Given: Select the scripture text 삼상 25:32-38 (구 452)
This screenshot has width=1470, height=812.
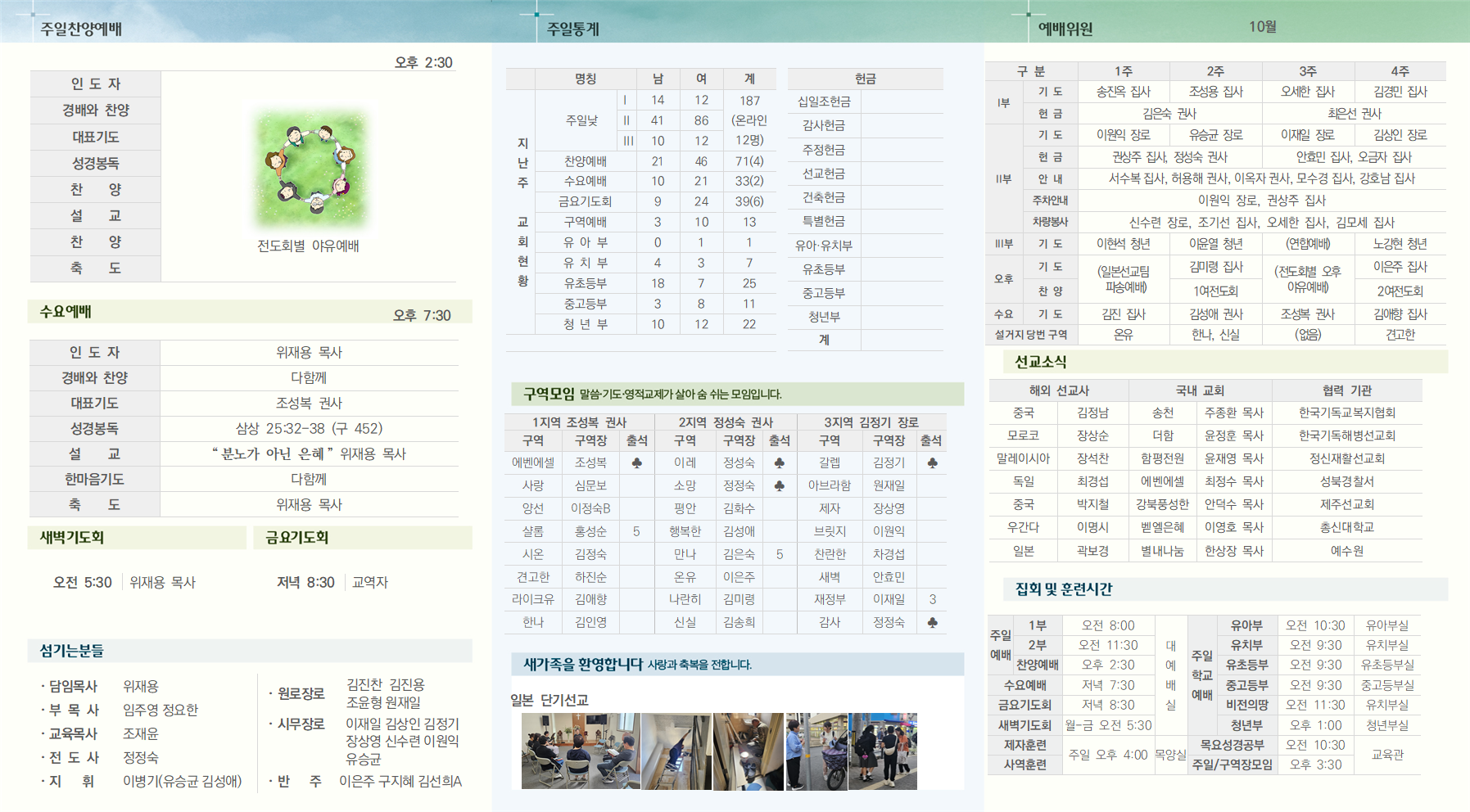Looking at the screenshot, I should pyautogui.click(x=309, y=428).
